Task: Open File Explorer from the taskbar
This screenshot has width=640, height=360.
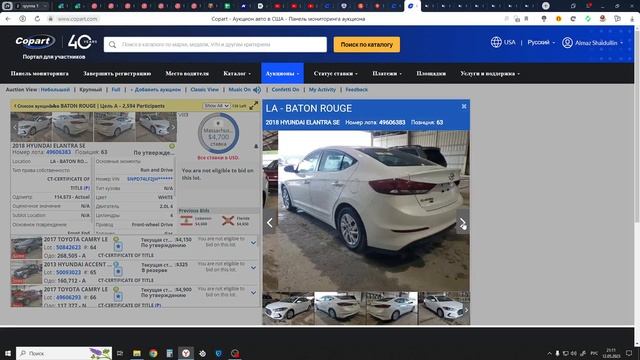Action: pos(137,353)
